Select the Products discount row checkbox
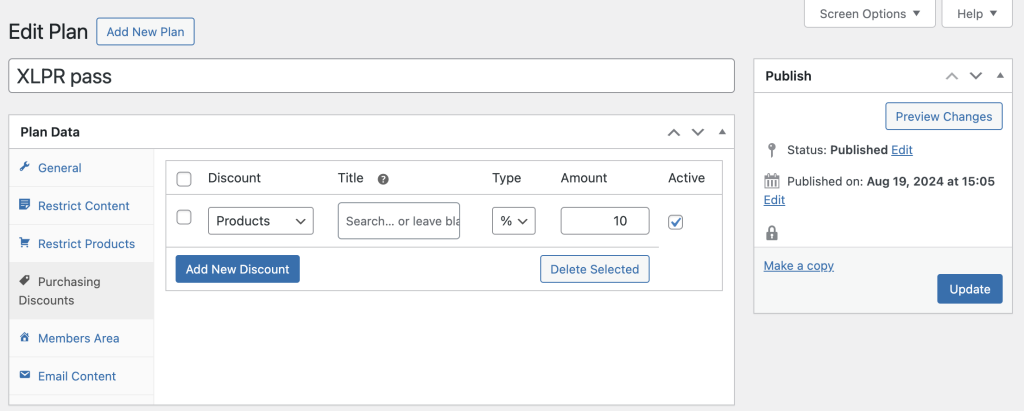 (184, 217)
